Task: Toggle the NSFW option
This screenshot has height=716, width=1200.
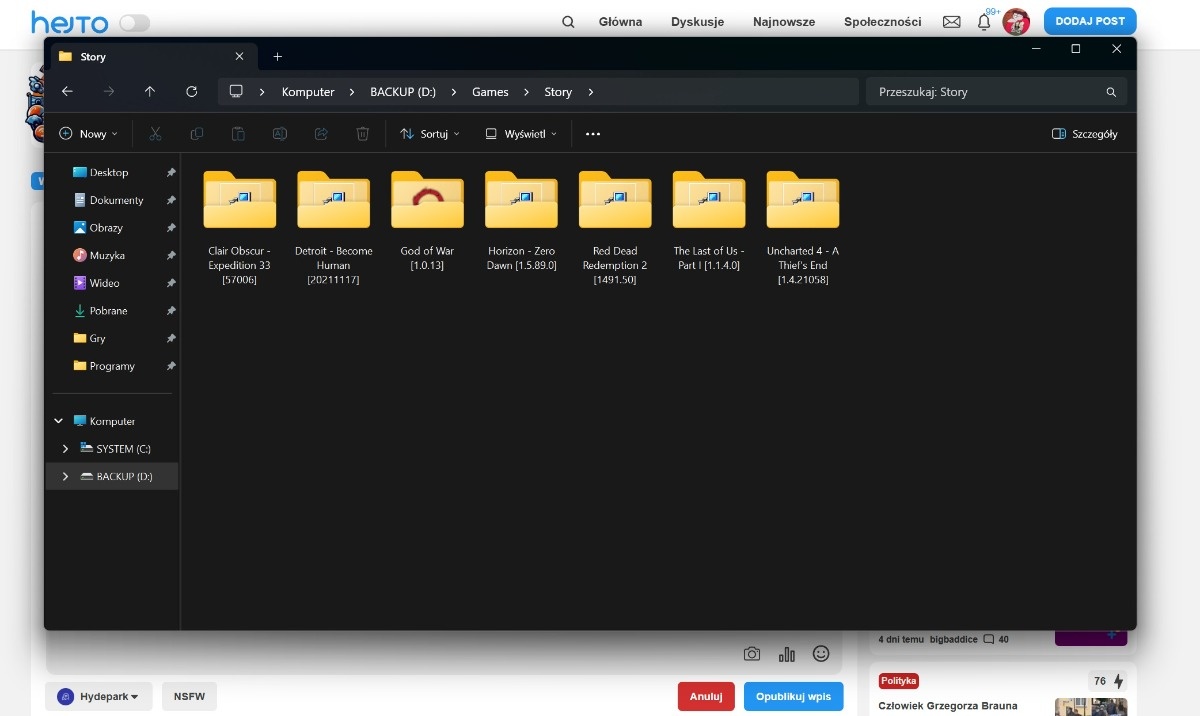Action: coord(189,696)
